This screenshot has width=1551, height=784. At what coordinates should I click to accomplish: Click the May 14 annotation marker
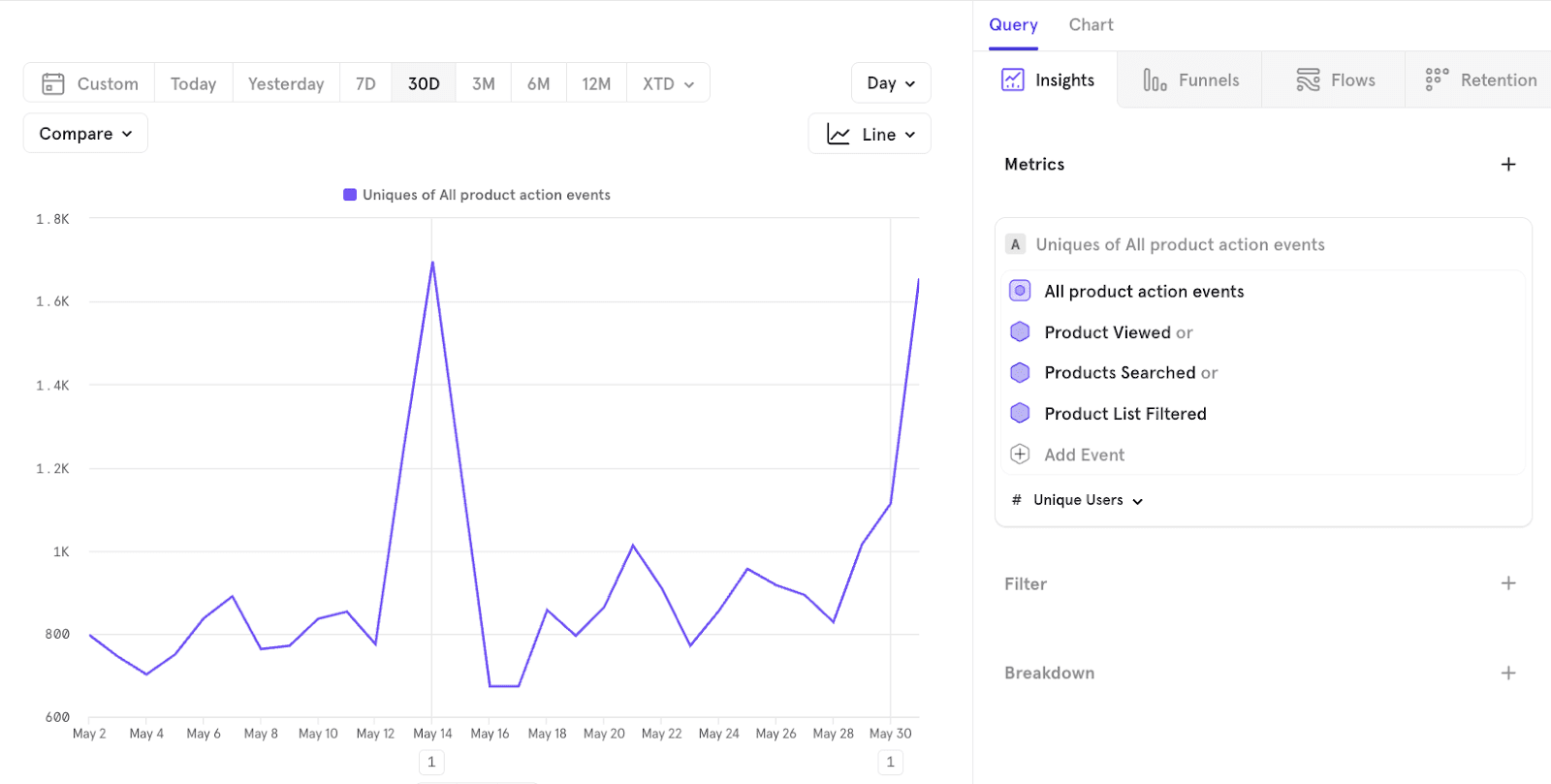(x=431, y=762)
